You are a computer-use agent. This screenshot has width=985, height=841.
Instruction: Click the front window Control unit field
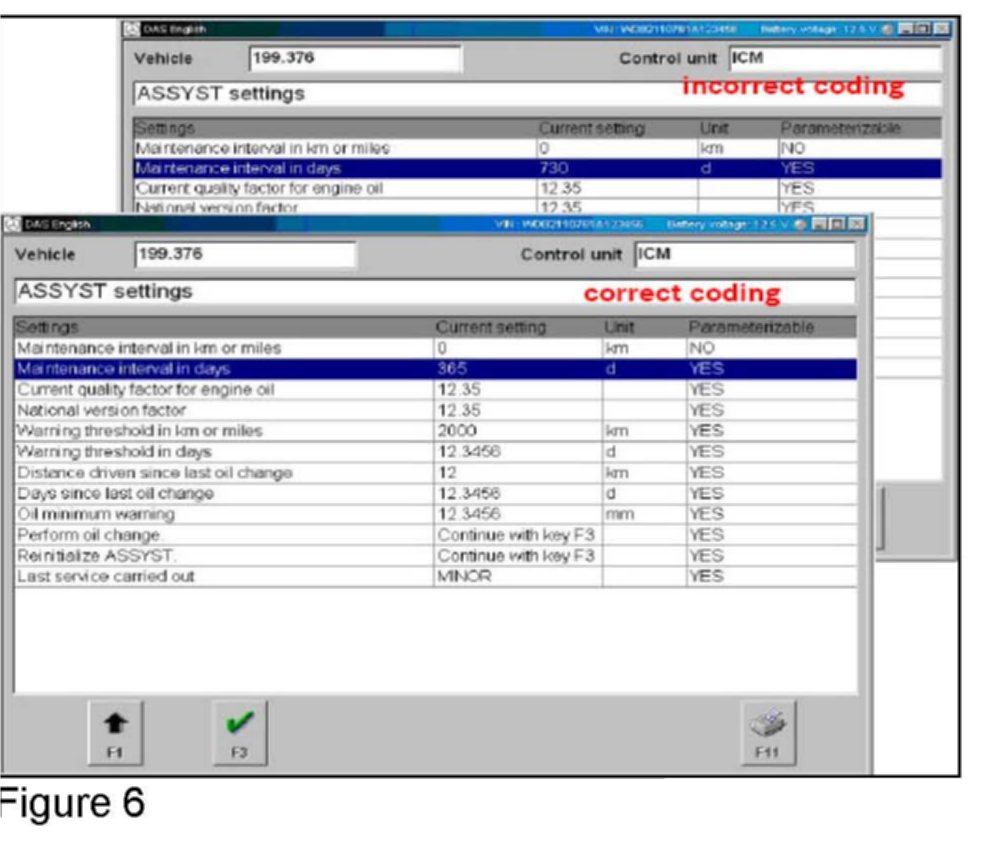pos(745,254)
